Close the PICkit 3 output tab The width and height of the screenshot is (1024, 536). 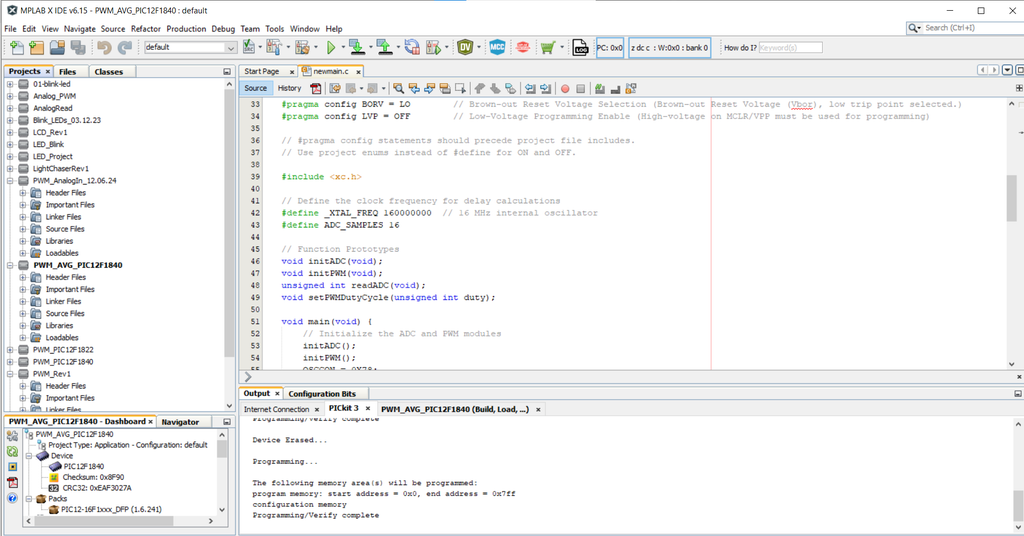coord(368,408)
